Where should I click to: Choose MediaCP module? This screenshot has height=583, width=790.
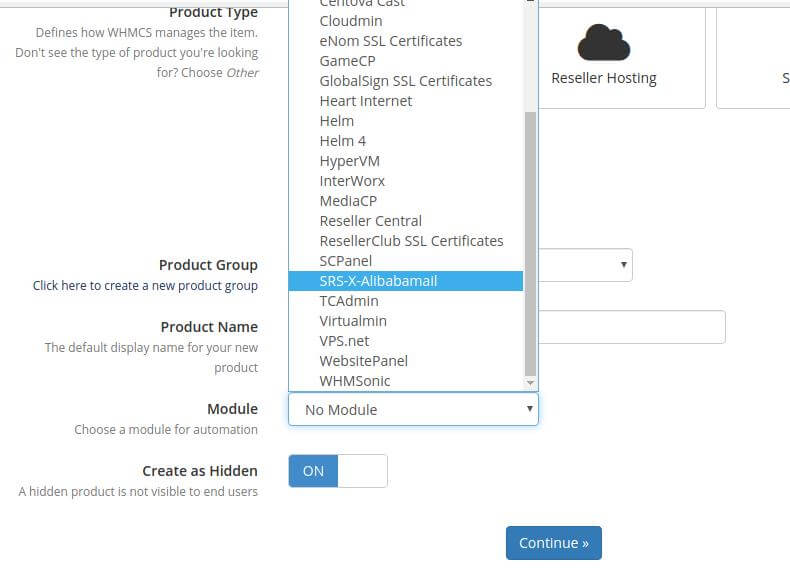[406, 201]
